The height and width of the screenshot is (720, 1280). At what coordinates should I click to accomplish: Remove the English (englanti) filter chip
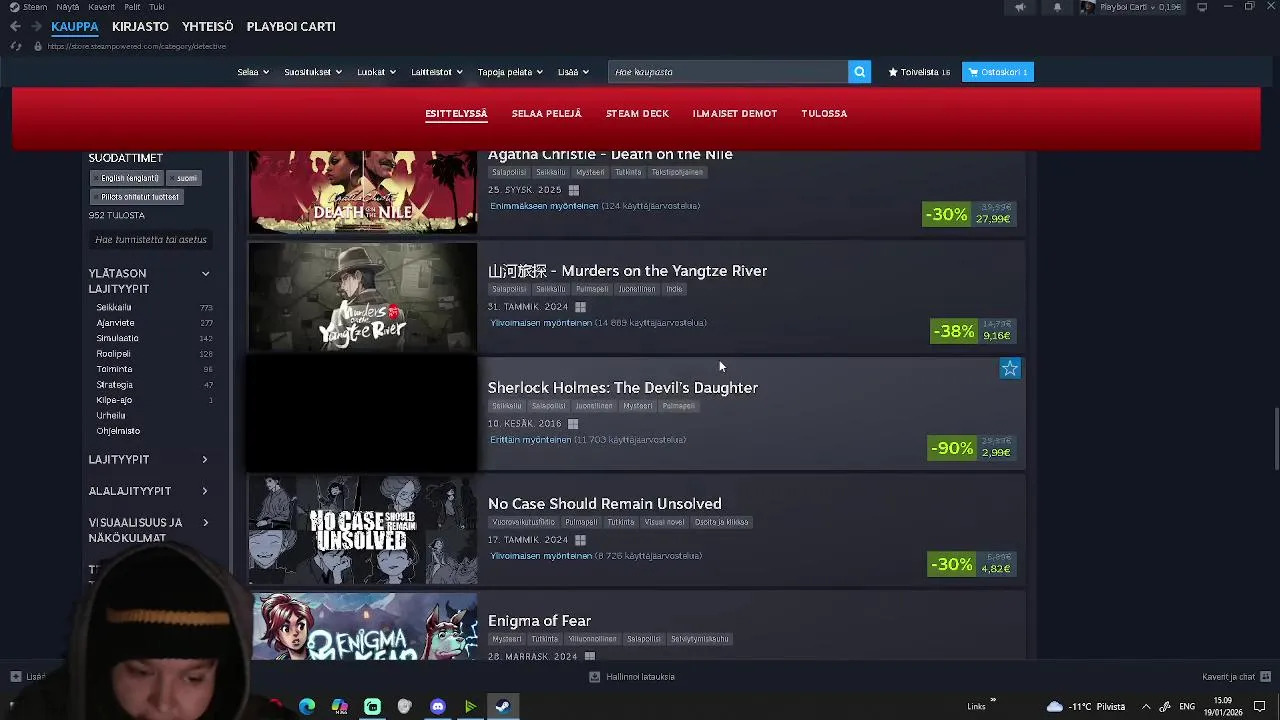127,178
